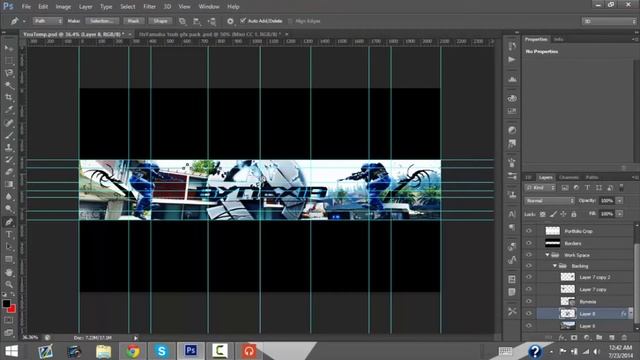This screenshot has width=640, height=360.
Task: Select the Magic Wand tool
Action: (x=9, y=85)
